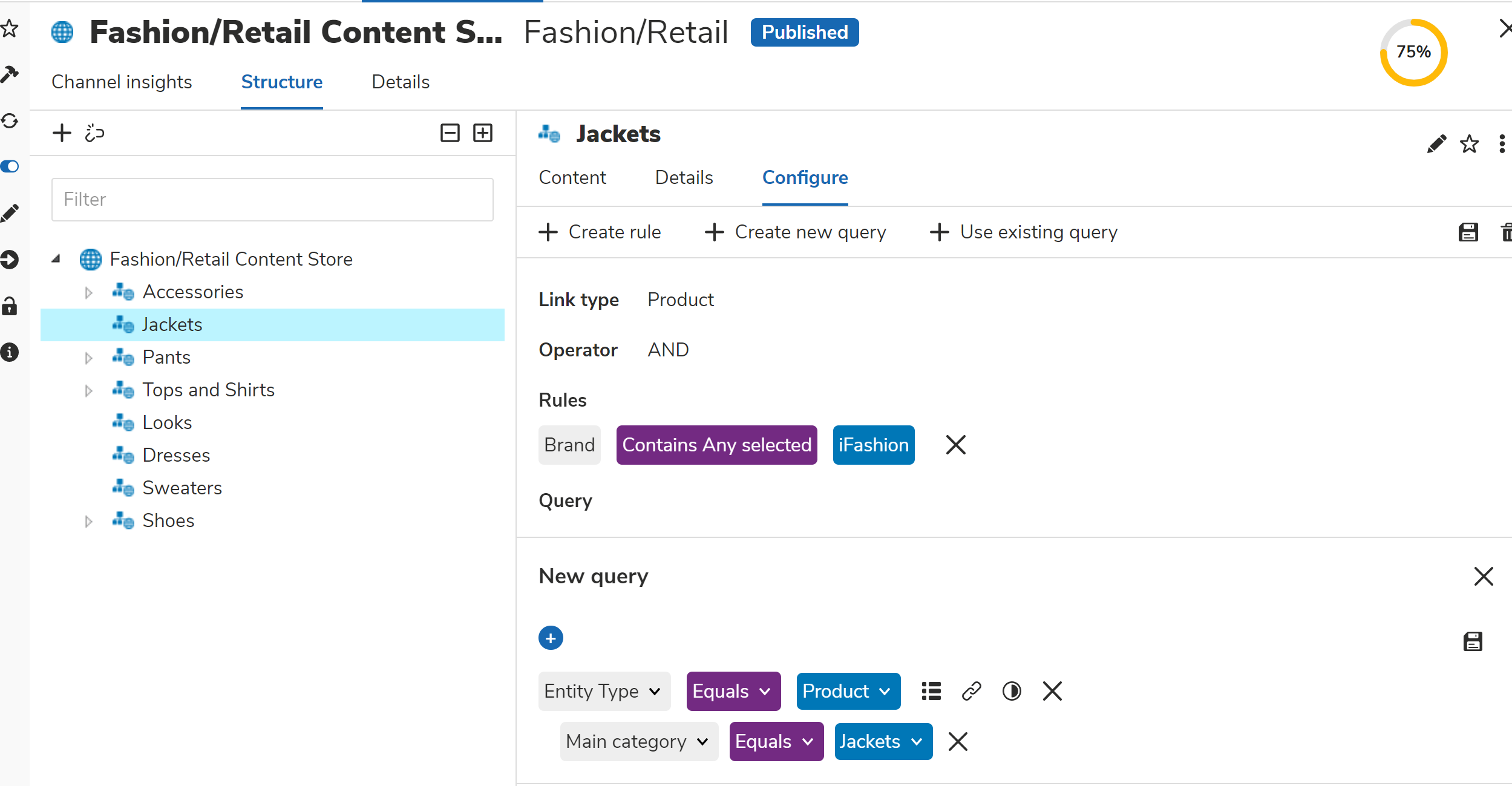Select Sweaters in the tree
The image size is (1512, 786).
click(182, 488)
